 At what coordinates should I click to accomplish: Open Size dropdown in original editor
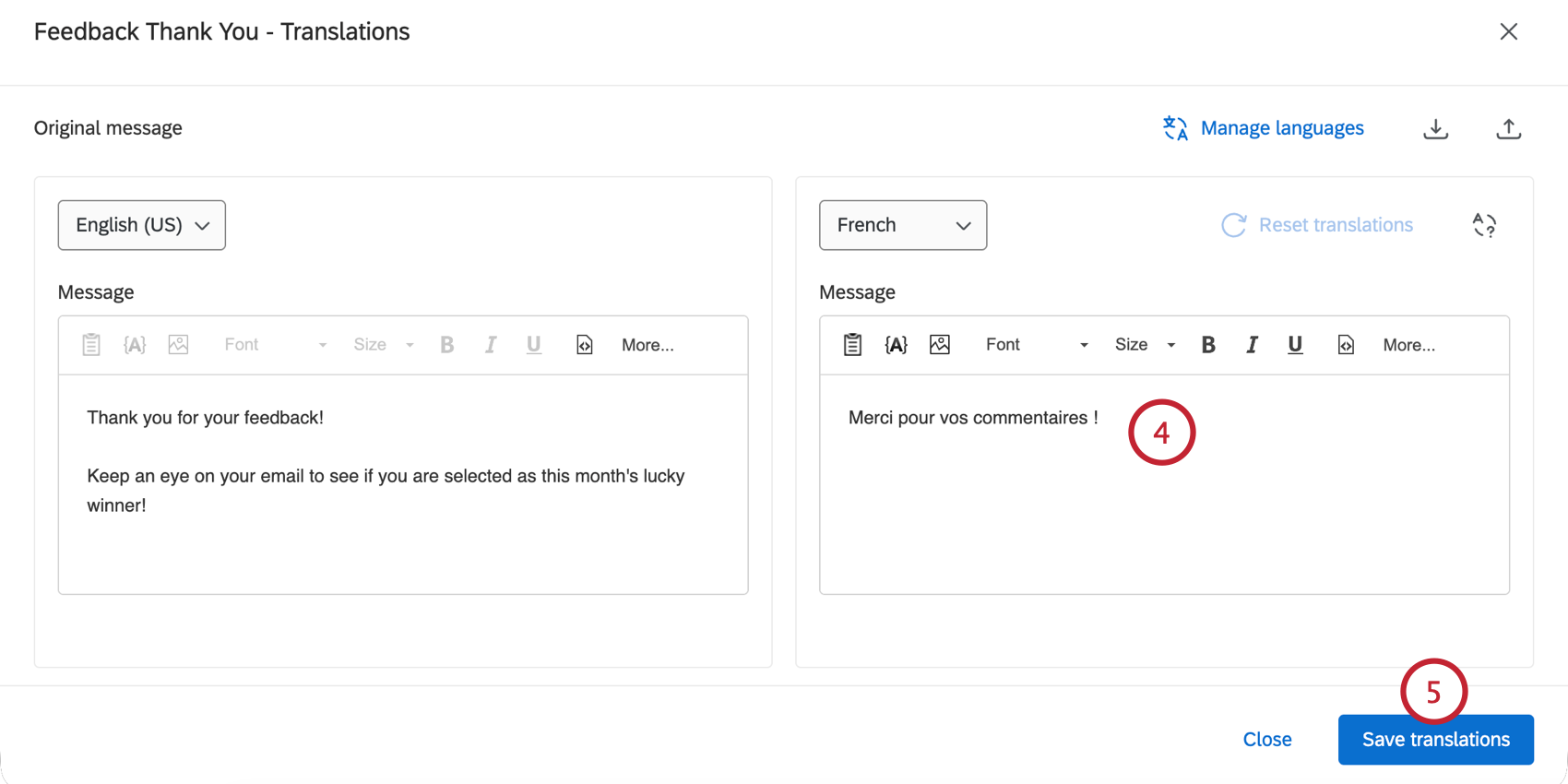click(384, 345)
